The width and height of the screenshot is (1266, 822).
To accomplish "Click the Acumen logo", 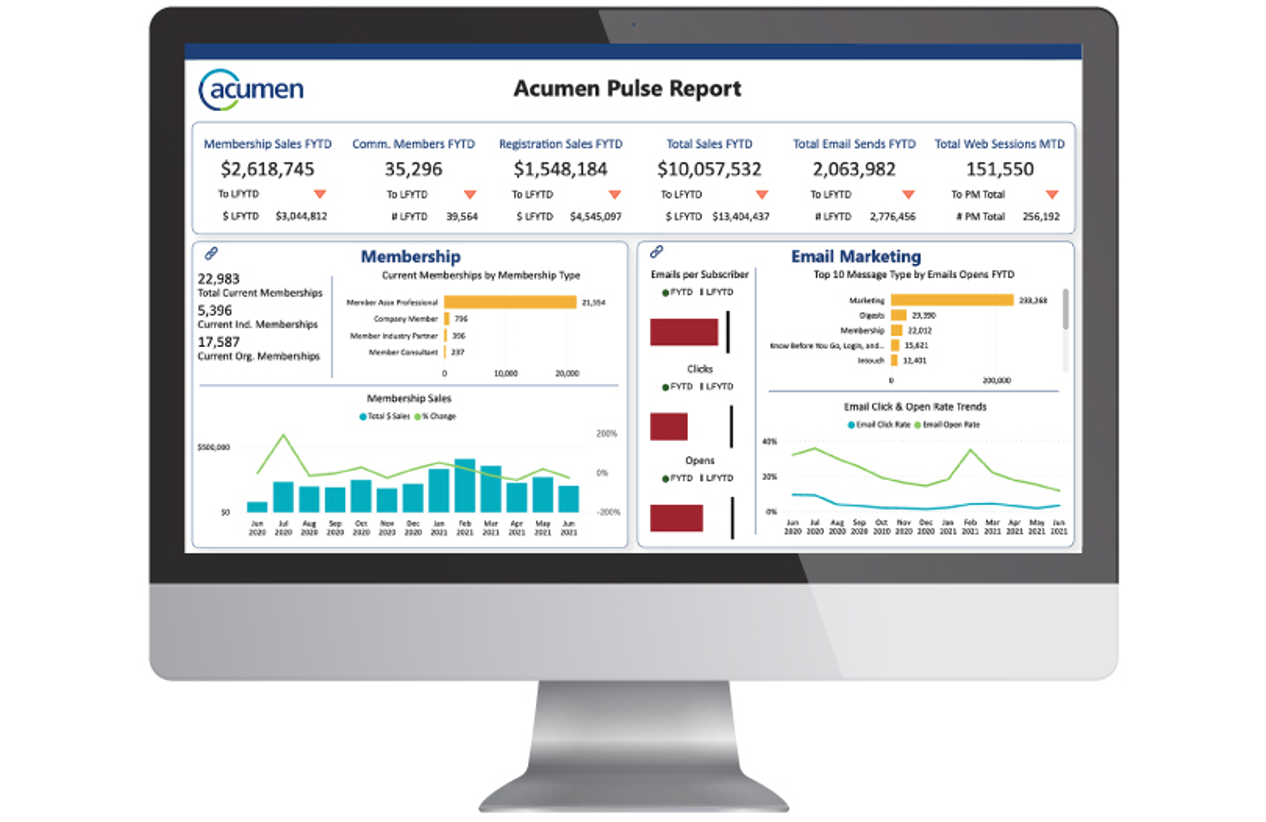I will click(251, 89).
